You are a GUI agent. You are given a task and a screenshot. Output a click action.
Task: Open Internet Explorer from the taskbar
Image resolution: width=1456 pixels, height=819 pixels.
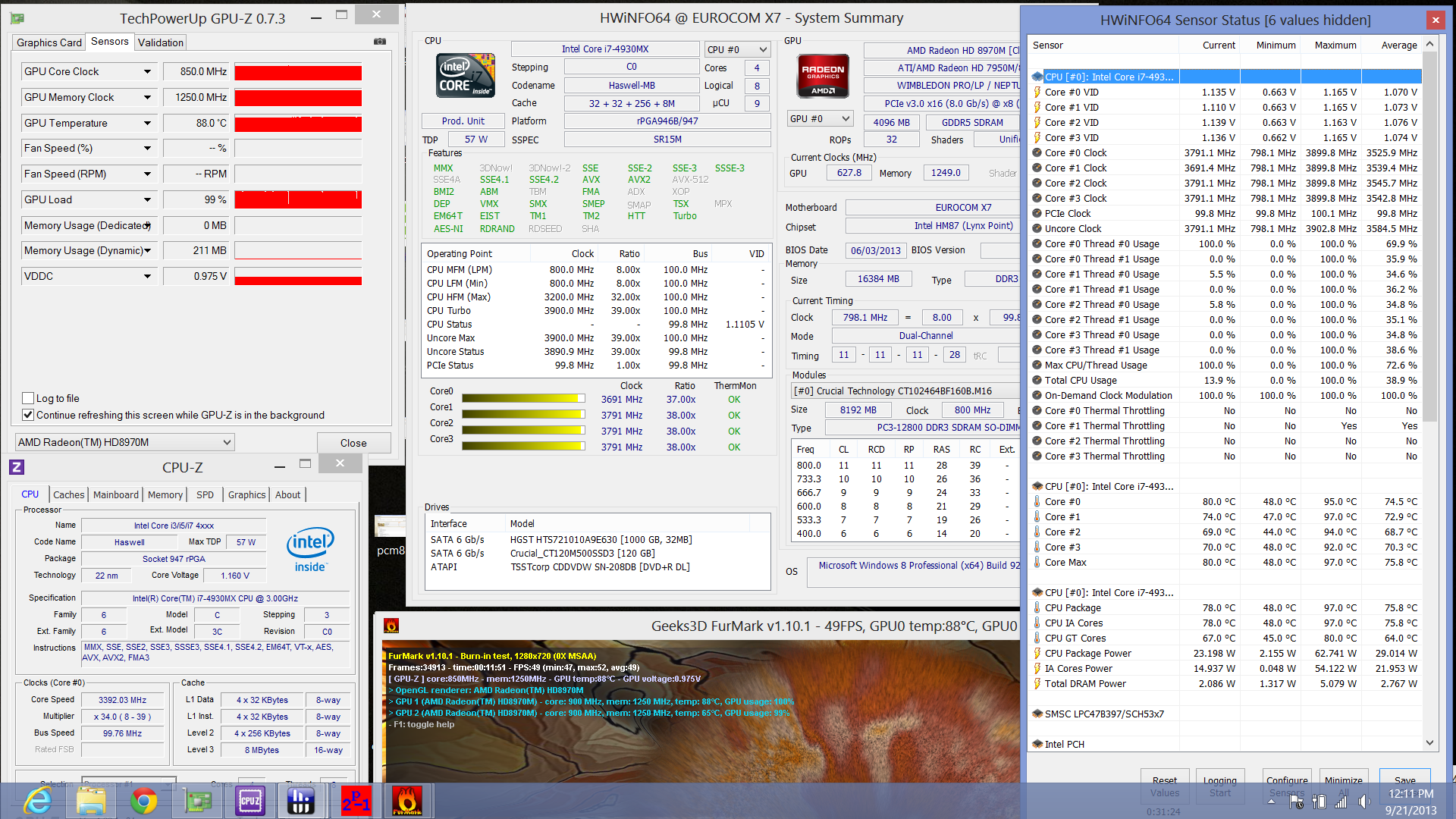pyautogui.click(x=38, y=801)
